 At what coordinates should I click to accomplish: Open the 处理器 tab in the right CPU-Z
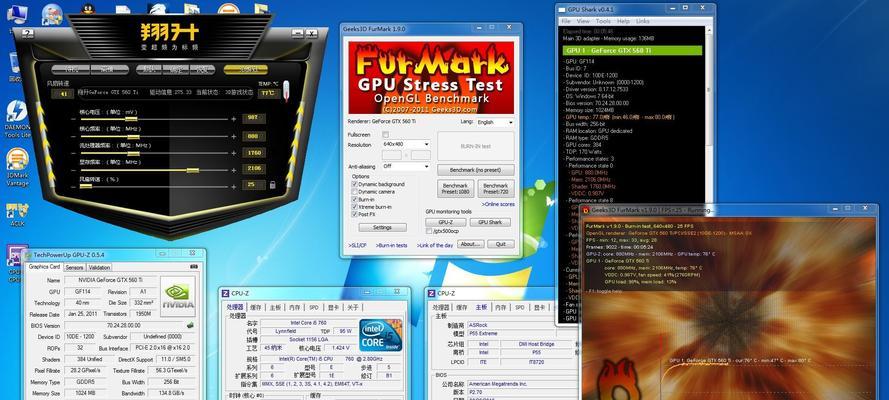(442, 307)
